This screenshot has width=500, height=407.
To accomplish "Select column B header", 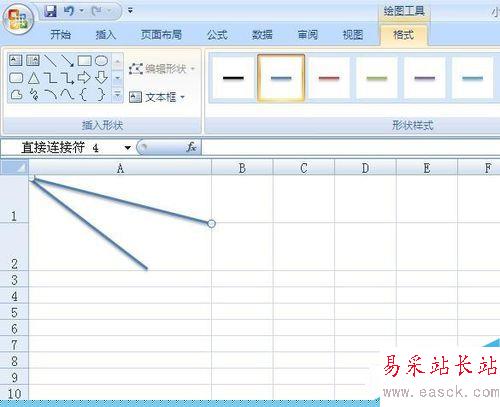I will pyautogui.click(x=242, y=168).
